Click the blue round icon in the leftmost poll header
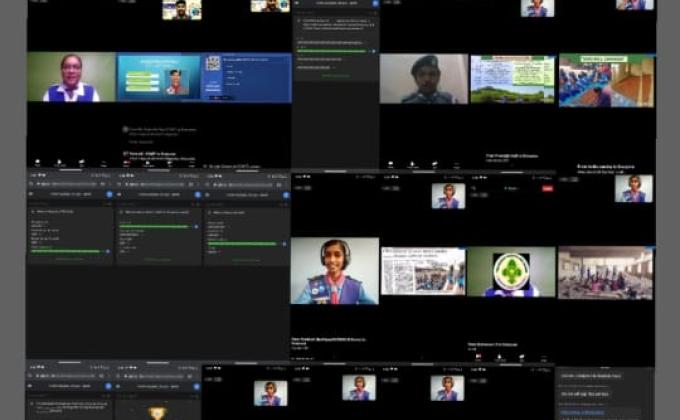Viewport: 680px width, 420px height. pos(109,194)
